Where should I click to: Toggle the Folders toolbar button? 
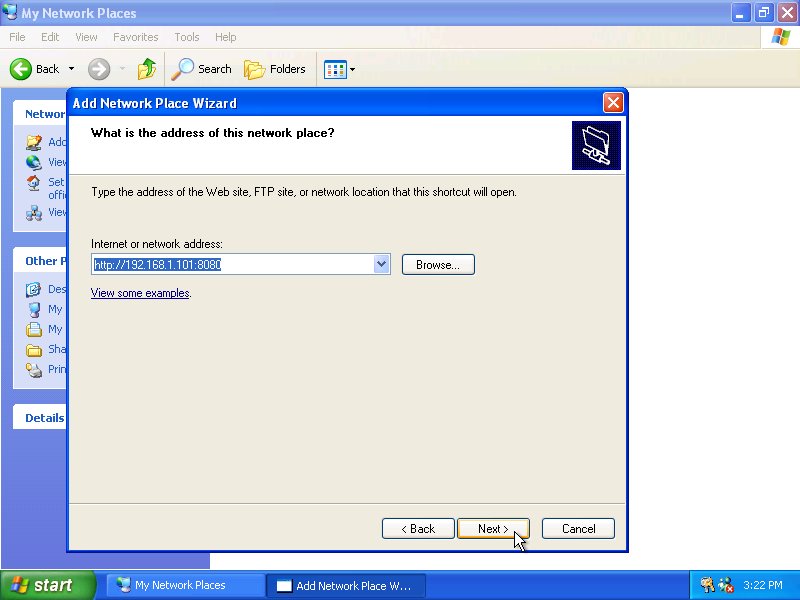[276, 69]
